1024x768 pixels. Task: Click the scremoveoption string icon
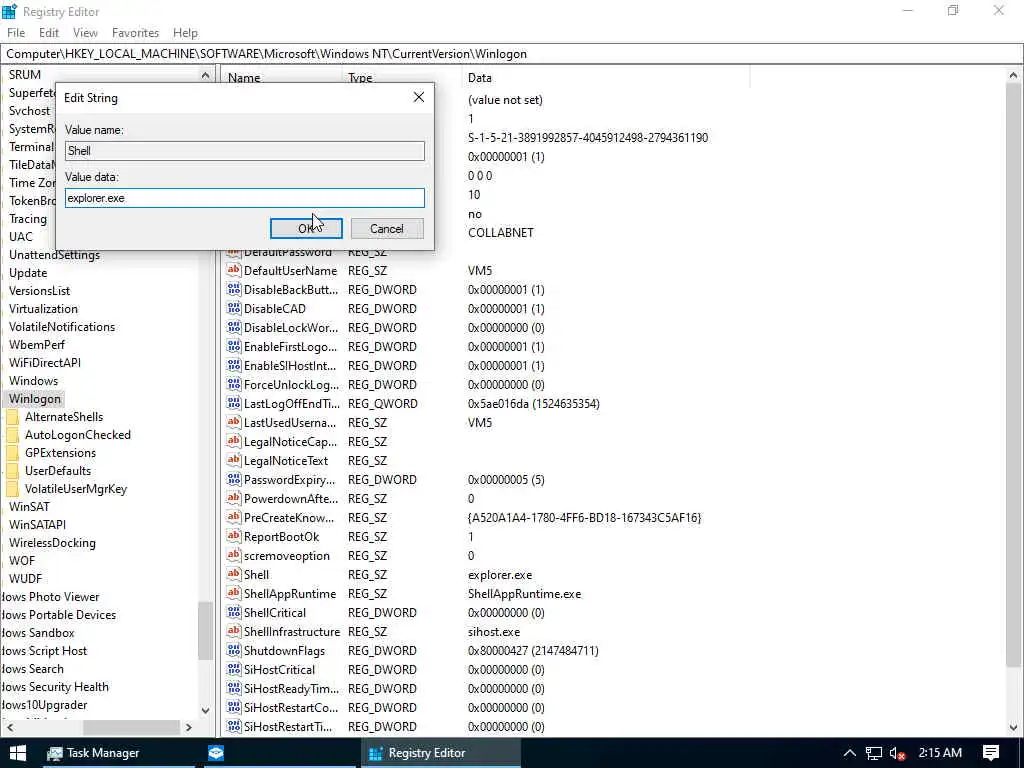tap(234, 555)
